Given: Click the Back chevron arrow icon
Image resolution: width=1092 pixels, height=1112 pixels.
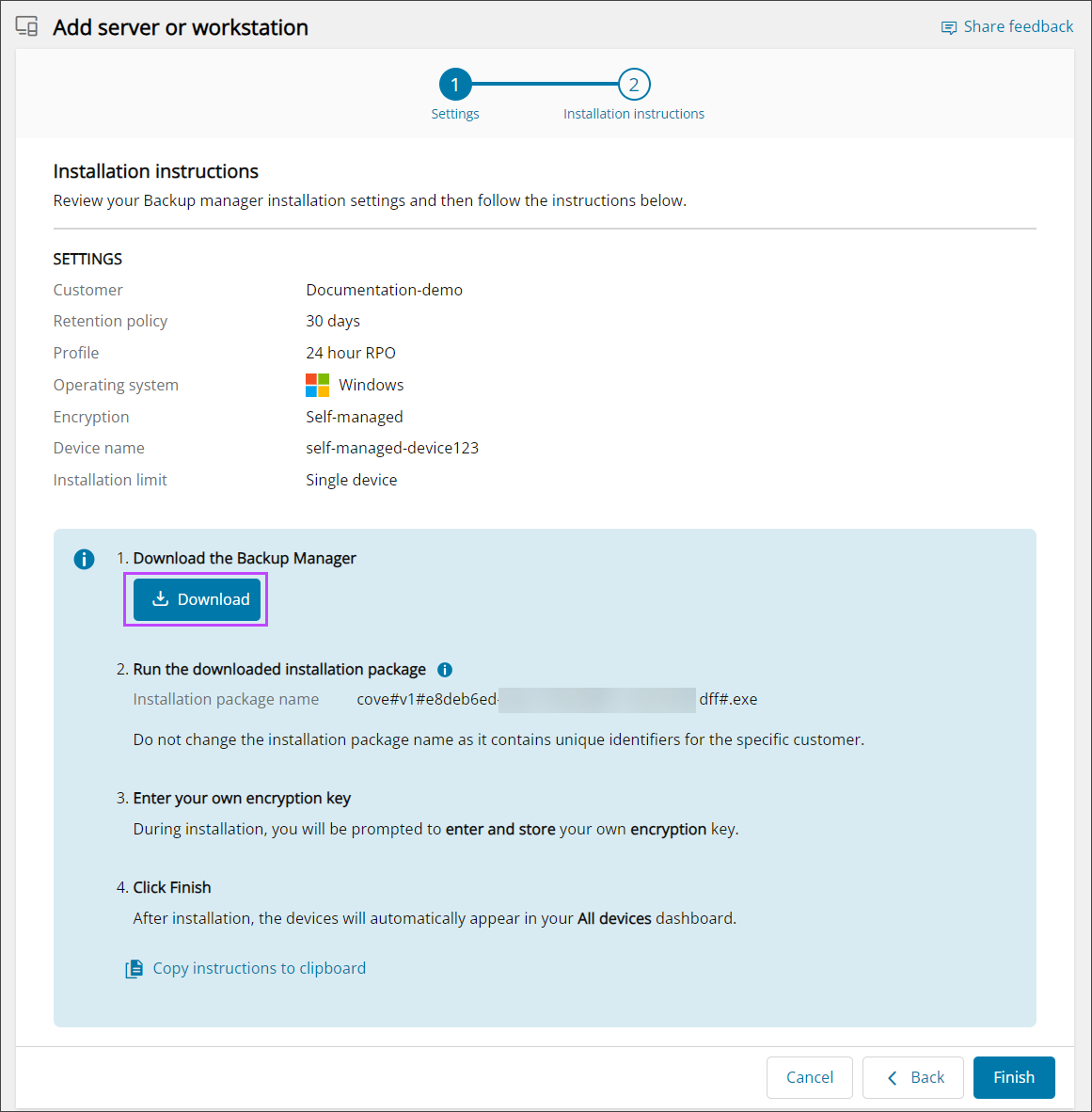Looking at the screenshot, I should (893, 1078).
